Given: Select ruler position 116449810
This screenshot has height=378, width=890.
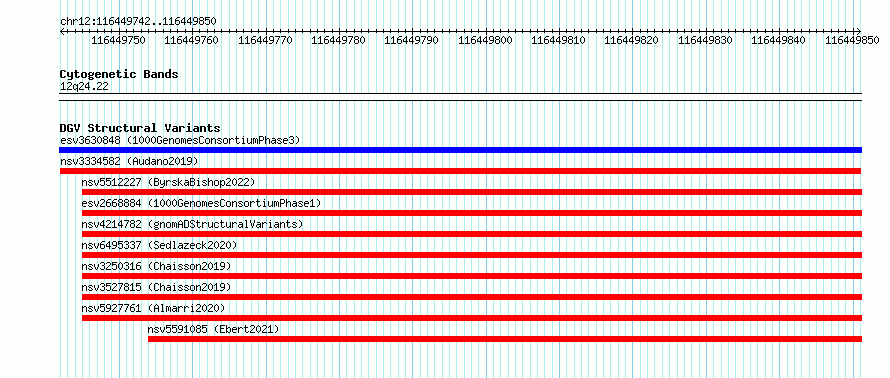Looking at the screenshot, I should tap(558, 40).
